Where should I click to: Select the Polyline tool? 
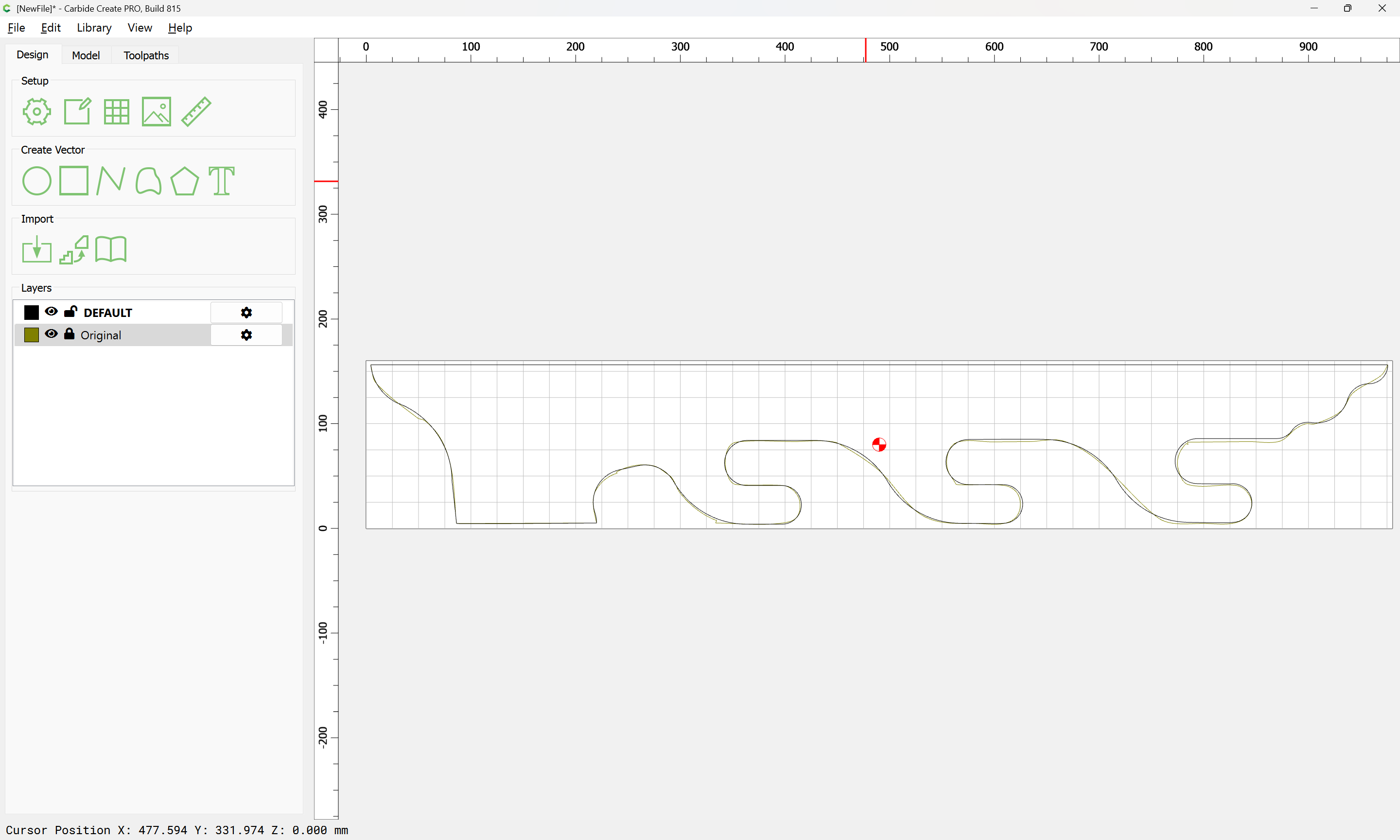pos(111,181)
